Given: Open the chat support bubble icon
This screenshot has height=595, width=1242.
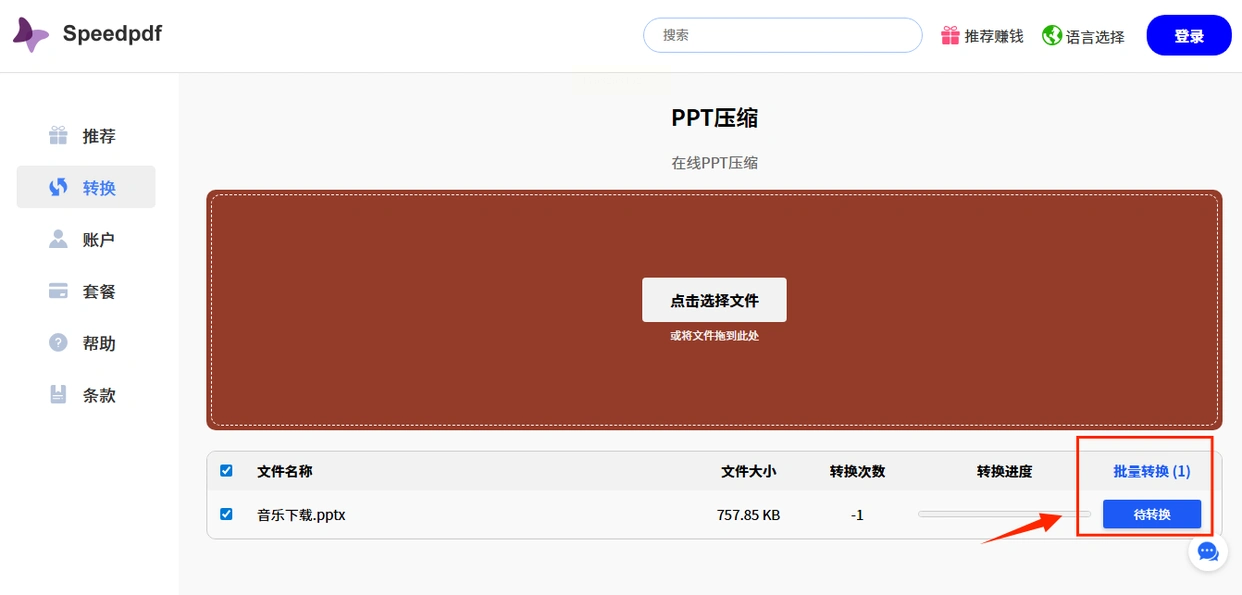Looking at the screenshot, I should pos(1208,551).
